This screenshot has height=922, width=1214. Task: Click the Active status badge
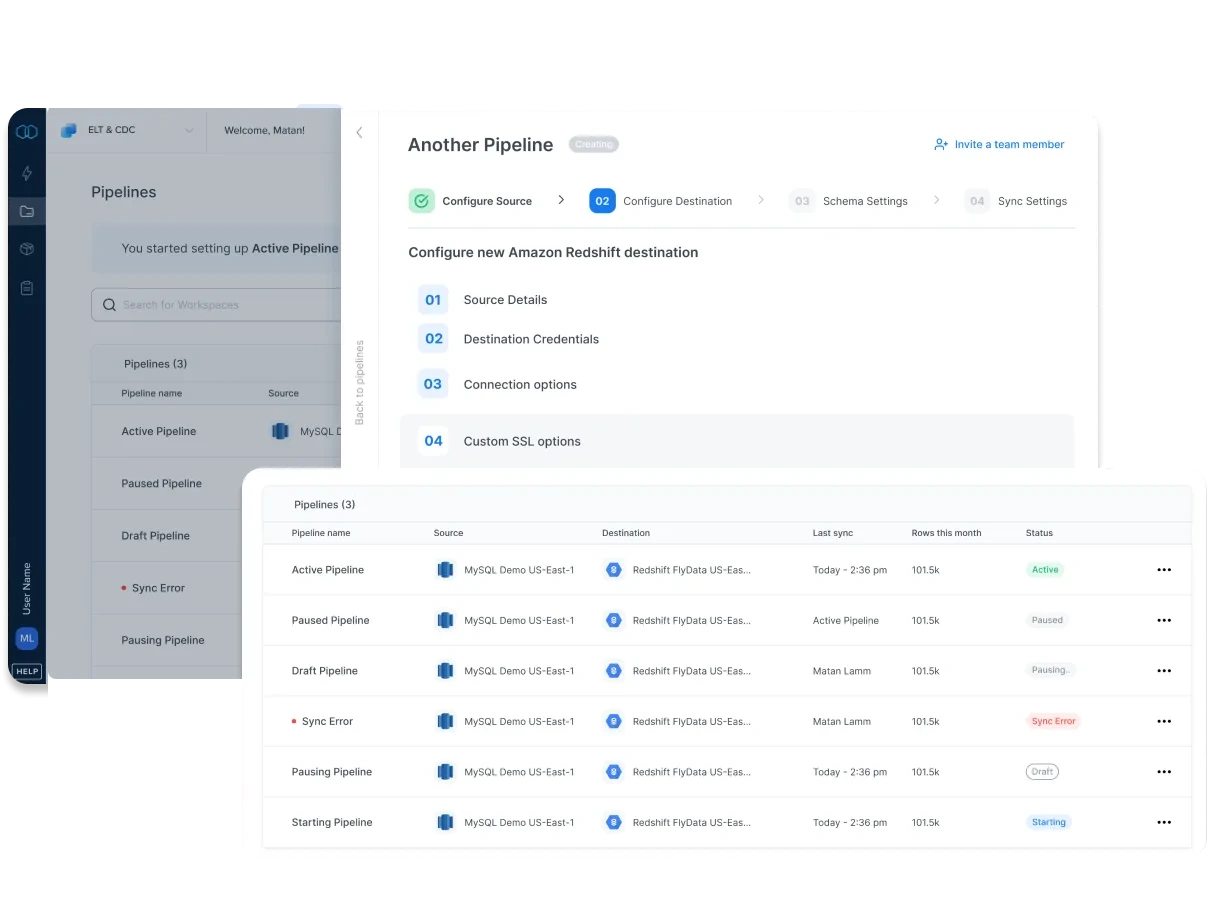(x=1045, y=570)
